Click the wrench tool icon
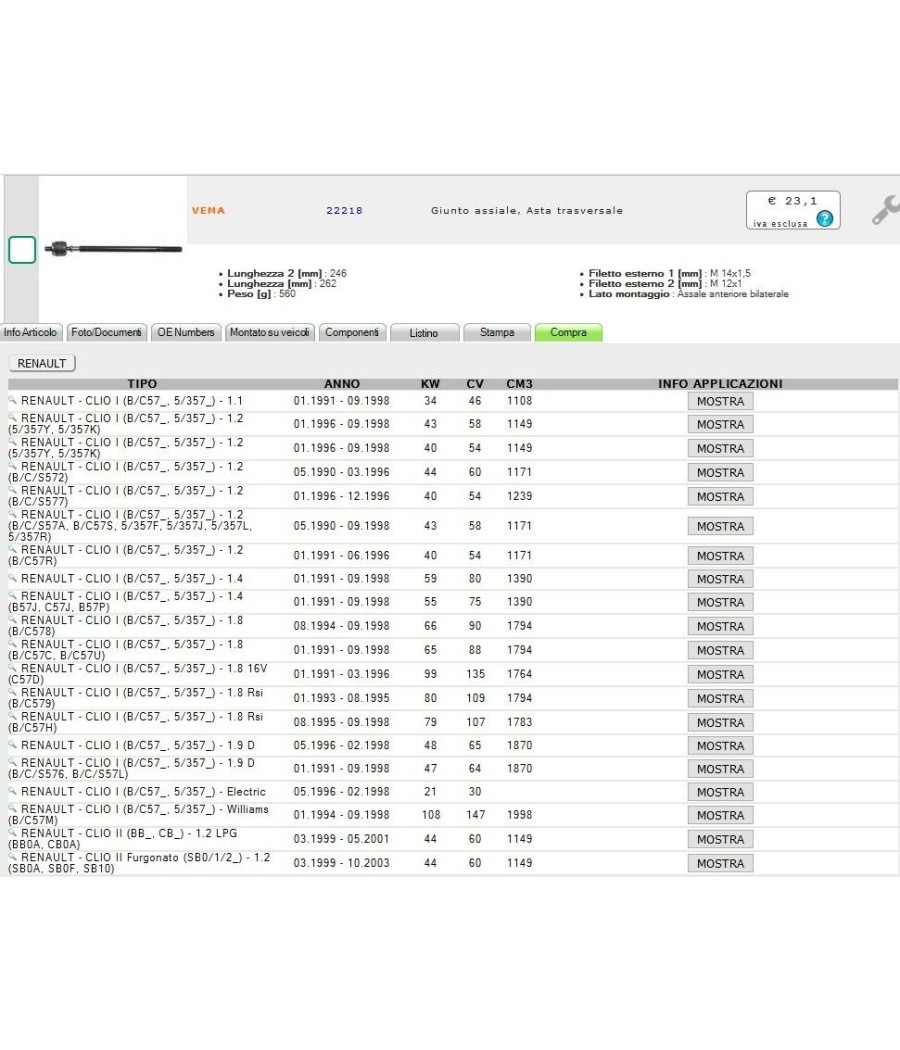The height and width of the screenshot is (1050, 900). (885, 209)
